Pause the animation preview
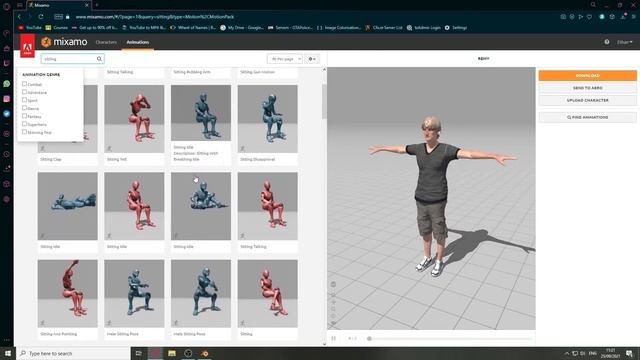640x360 pixels. coord(333,338)
